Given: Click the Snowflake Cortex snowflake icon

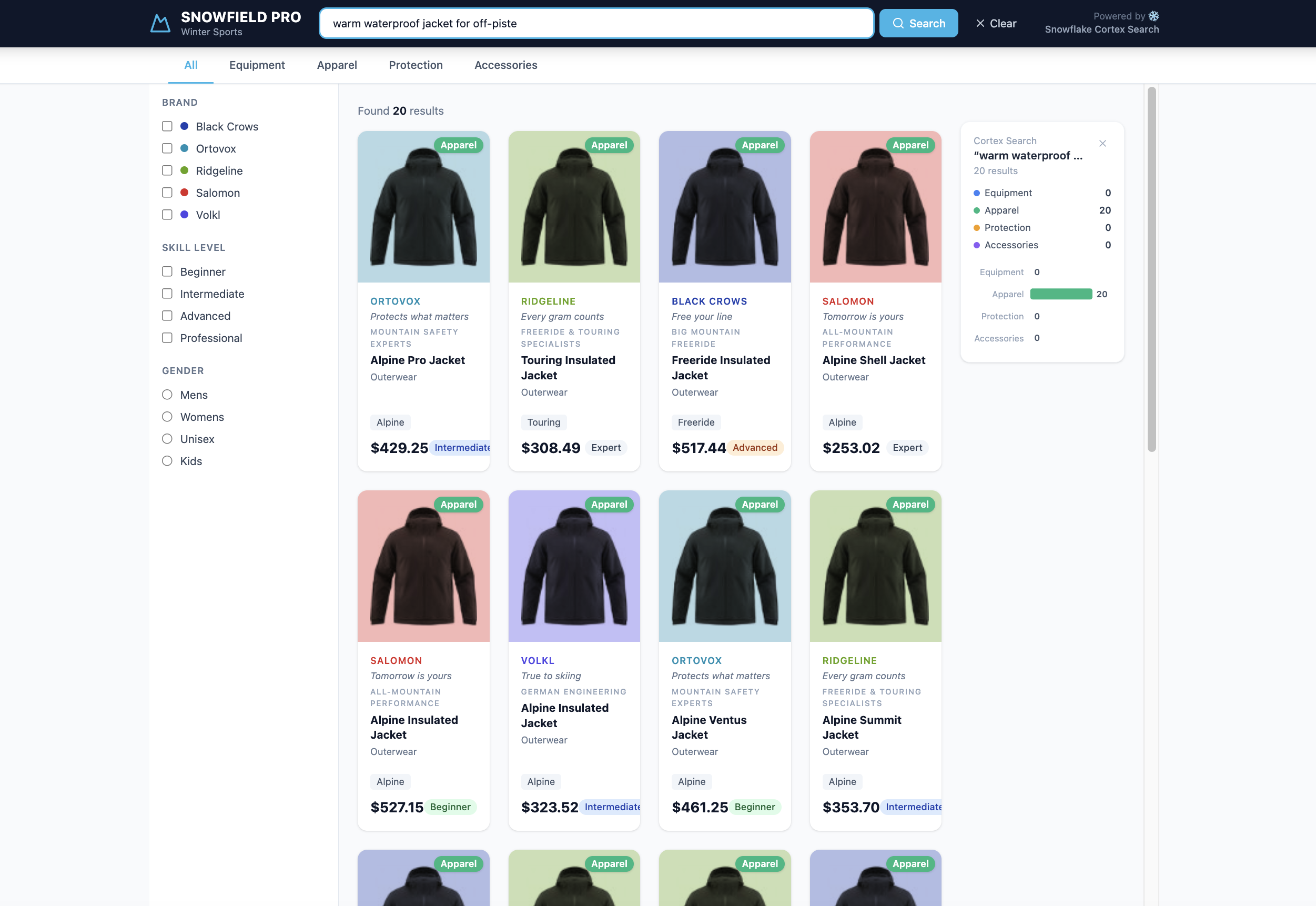Looking at the screenshot, I should click(x=1153, y=16).
